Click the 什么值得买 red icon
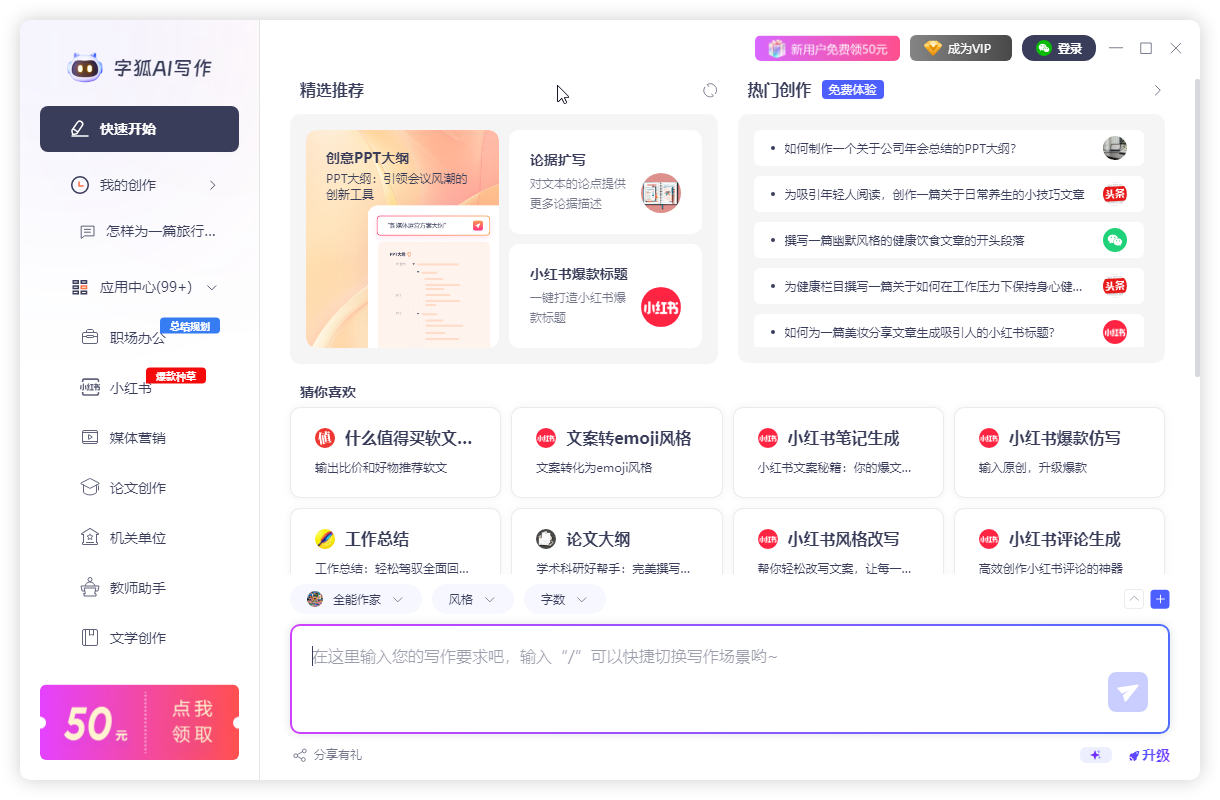This screenshot has height=800, width=1220. (325, 438)
